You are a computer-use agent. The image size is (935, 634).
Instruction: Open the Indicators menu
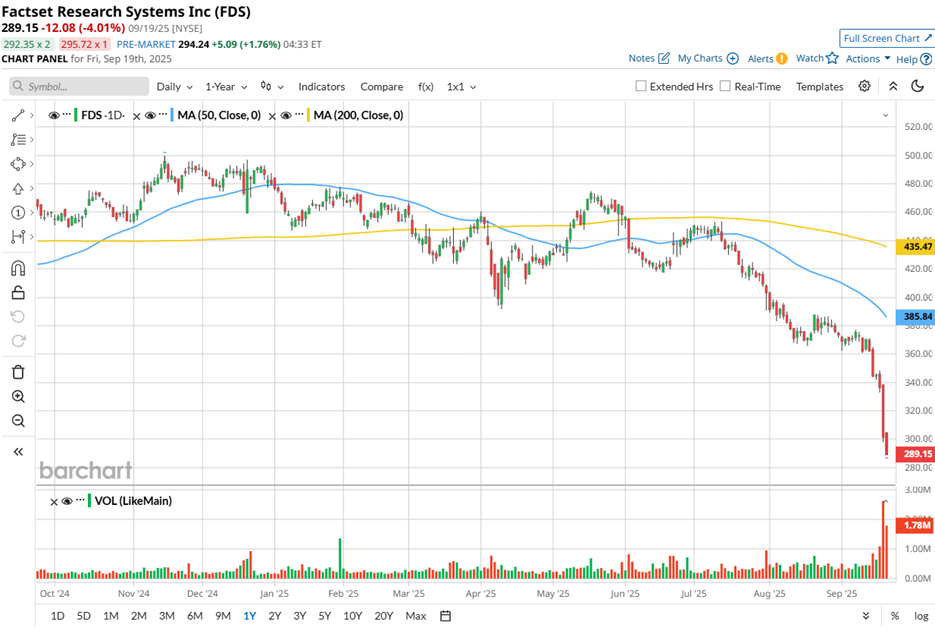click(x=321, y=86)
